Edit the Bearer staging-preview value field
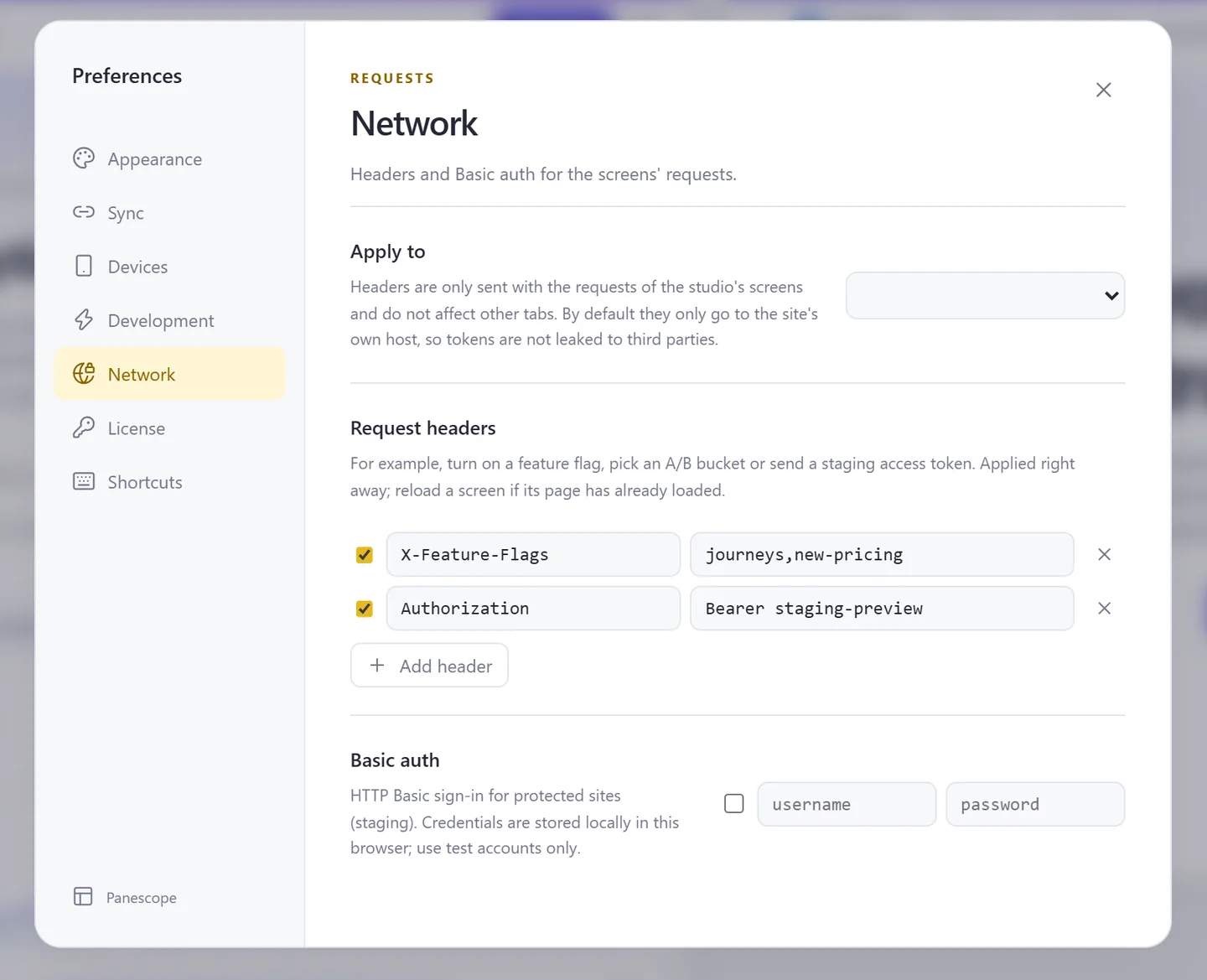 point(882,608)
